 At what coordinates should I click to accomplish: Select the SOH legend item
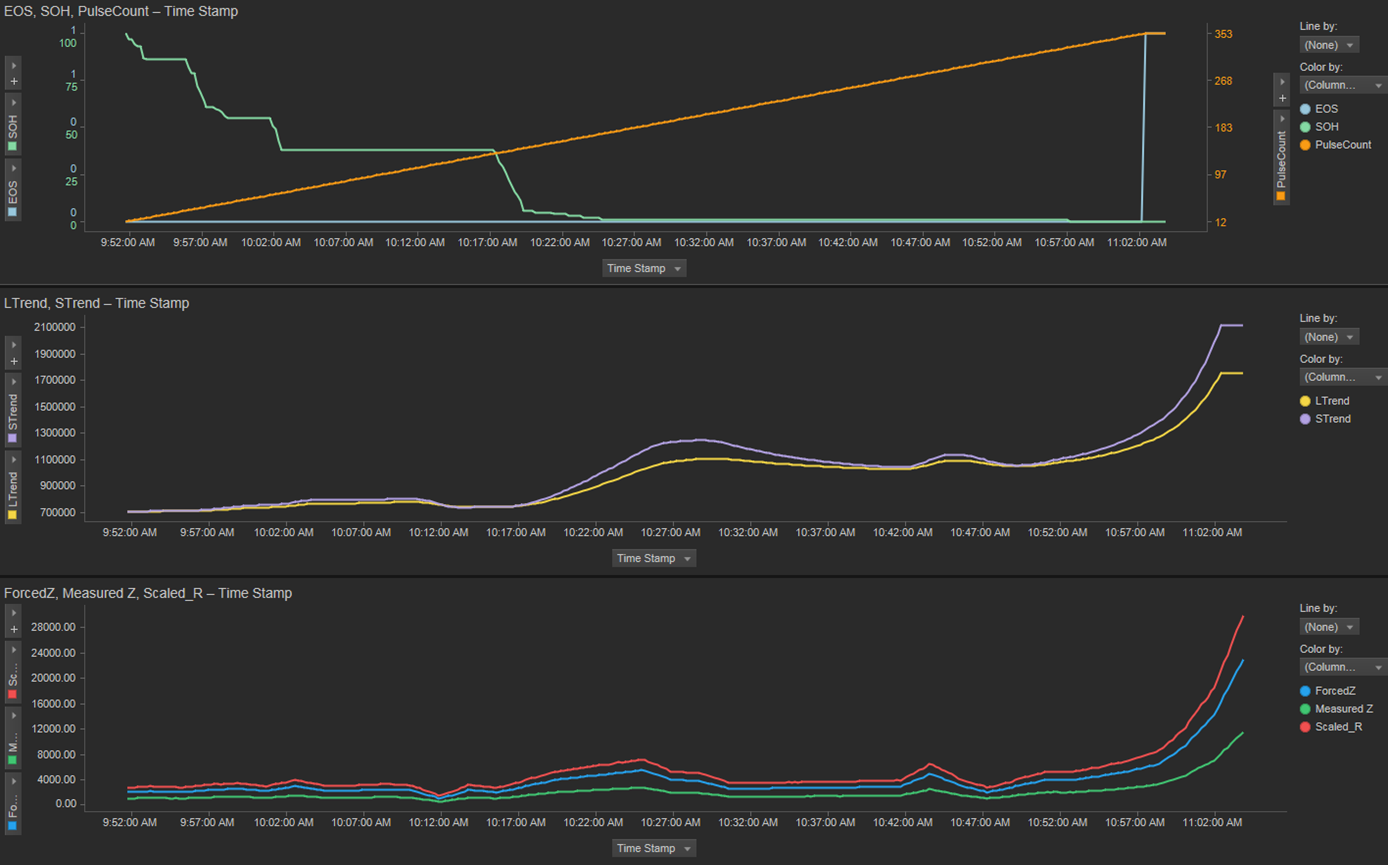coord(1319,127)
